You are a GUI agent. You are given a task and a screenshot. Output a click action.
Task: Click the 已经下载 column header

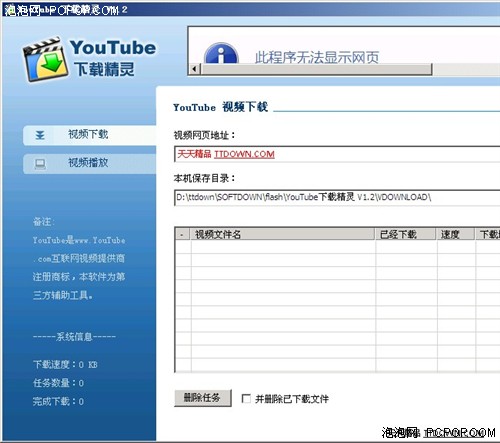(406, 234)
